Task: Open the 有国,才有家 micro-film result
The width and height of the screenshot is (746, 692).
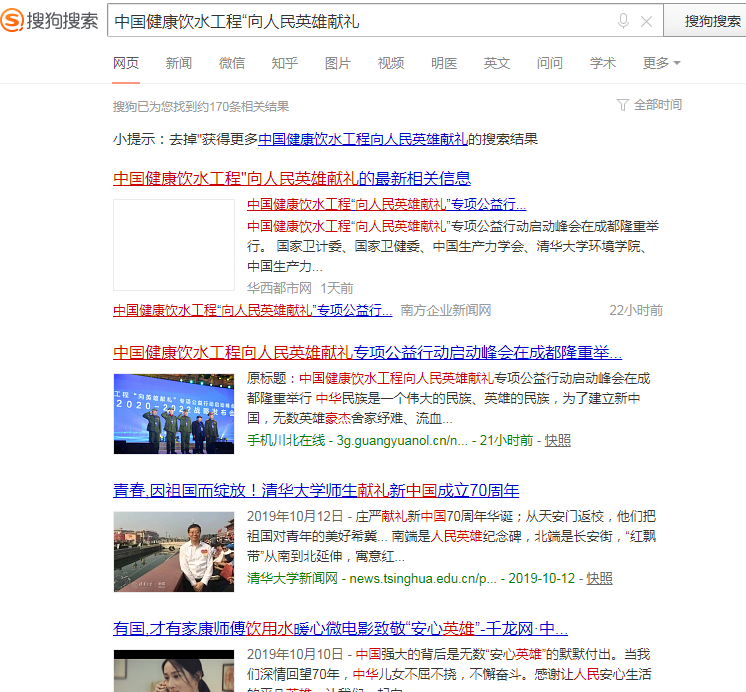Action: coord(340,629)
